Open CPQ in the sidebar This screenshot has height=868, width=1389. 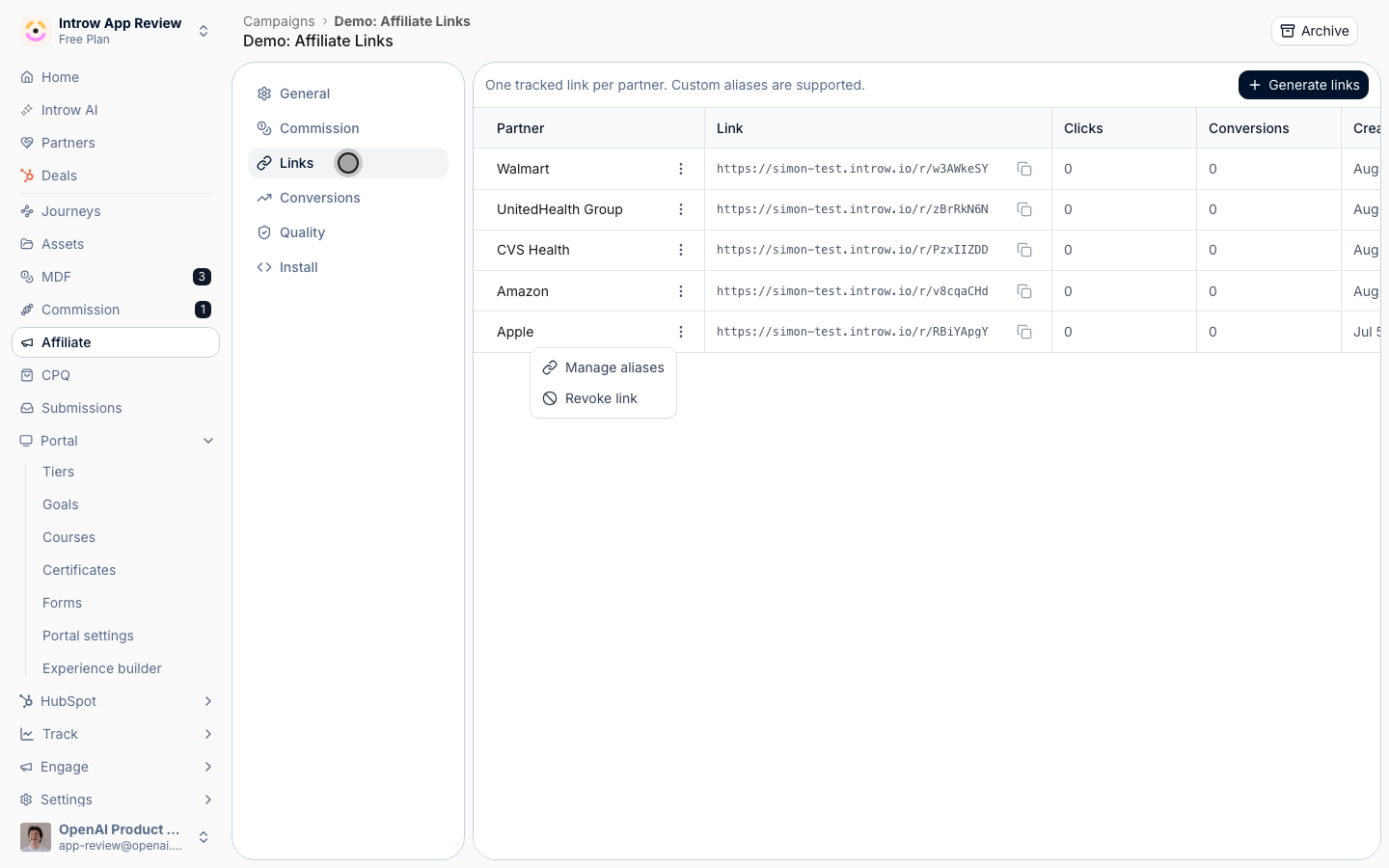tap(116, 375)
